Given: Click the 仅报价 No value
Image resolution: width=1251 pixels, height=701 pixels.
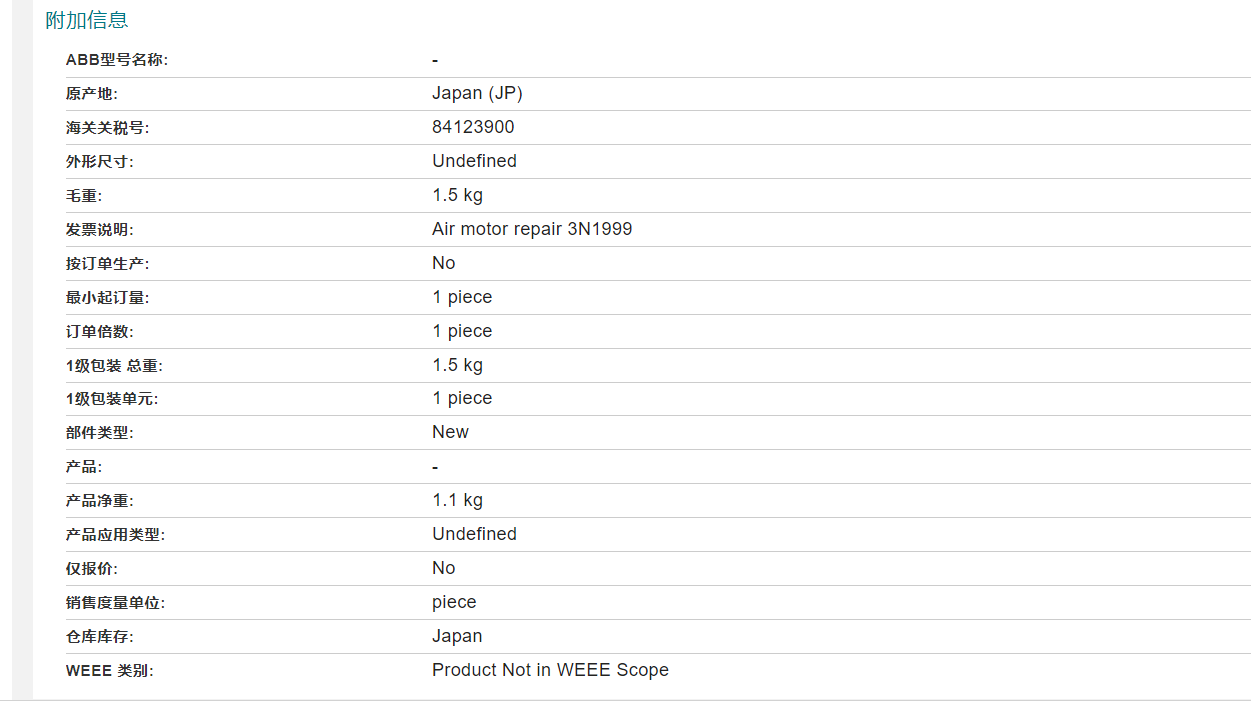Looking at the screenshot, I should 443,568.
